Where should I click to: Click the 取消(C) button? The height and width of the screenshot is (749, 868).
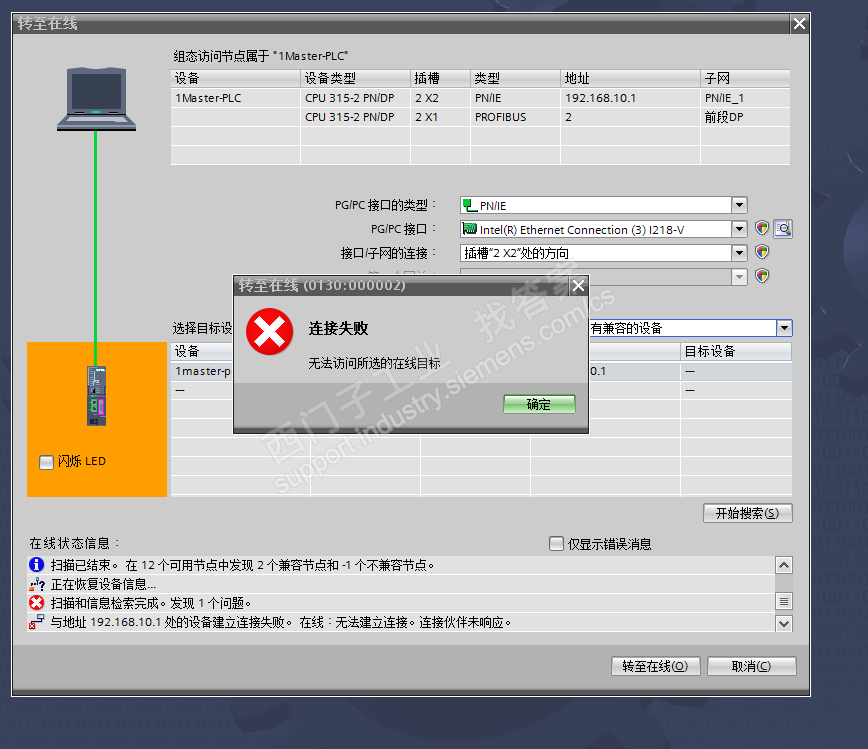click(x=751, y=666)
